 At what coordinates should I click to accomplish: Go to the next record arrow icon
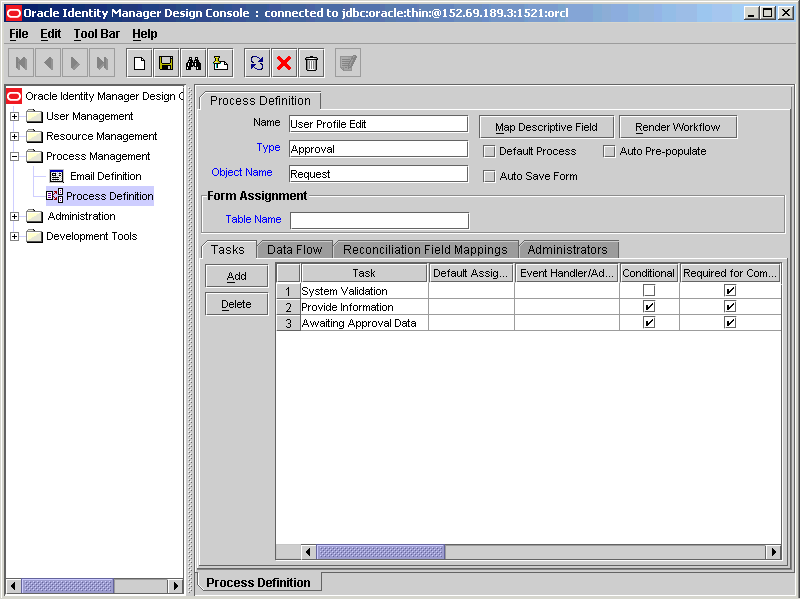[x=74, y=62]
